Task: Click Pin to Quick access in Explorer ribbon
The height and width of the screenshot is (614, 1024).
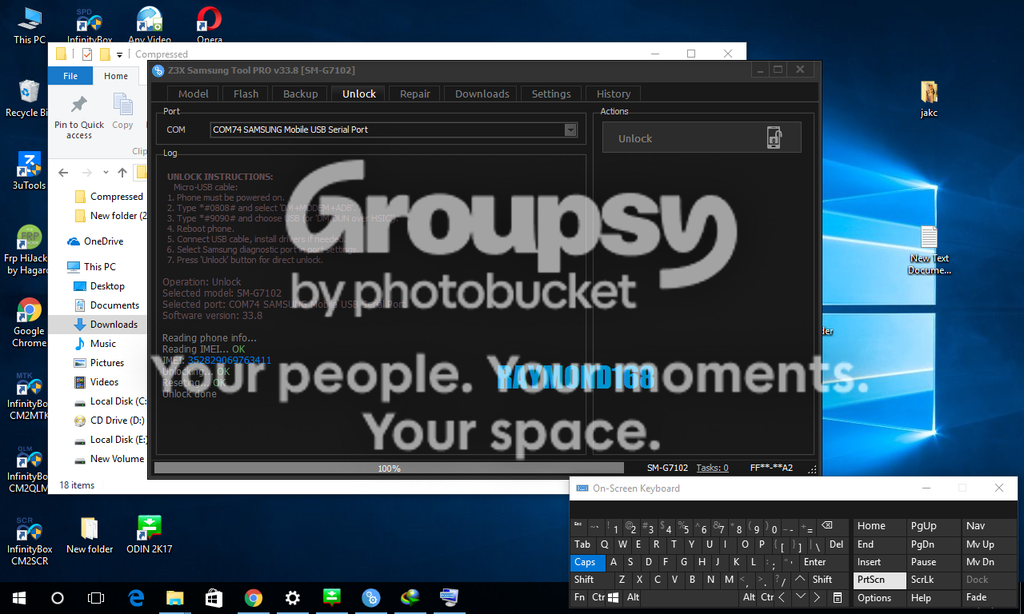Action: click(79, 117)
